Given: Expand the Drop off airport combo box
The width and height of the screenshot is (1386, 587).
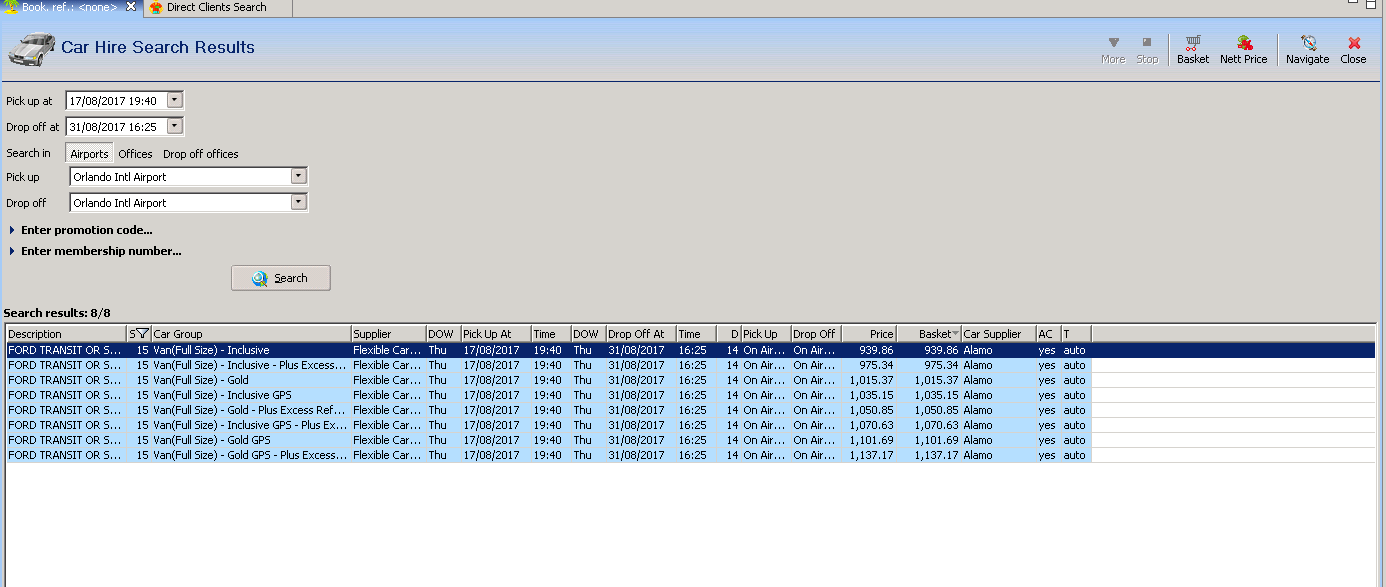Looking at the screenshot, I should click(298, 202).
